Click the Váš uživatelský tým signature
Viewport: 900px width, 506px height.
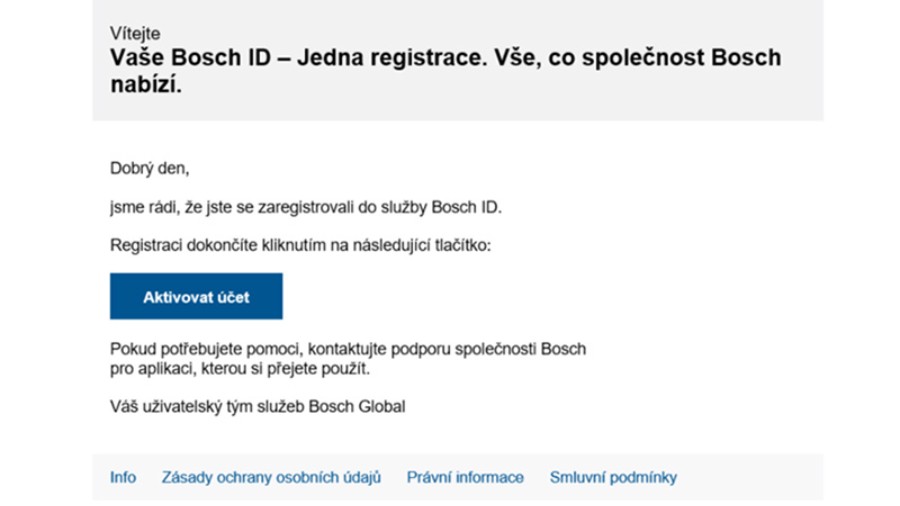click(x=258, y=407)
